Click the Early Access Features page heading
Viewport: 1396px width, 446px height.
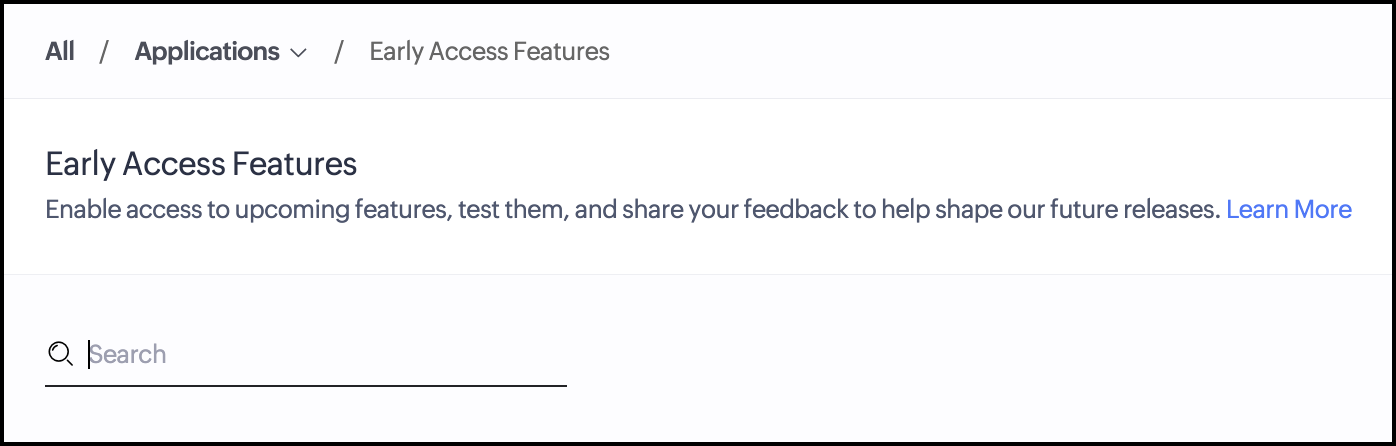201,163
